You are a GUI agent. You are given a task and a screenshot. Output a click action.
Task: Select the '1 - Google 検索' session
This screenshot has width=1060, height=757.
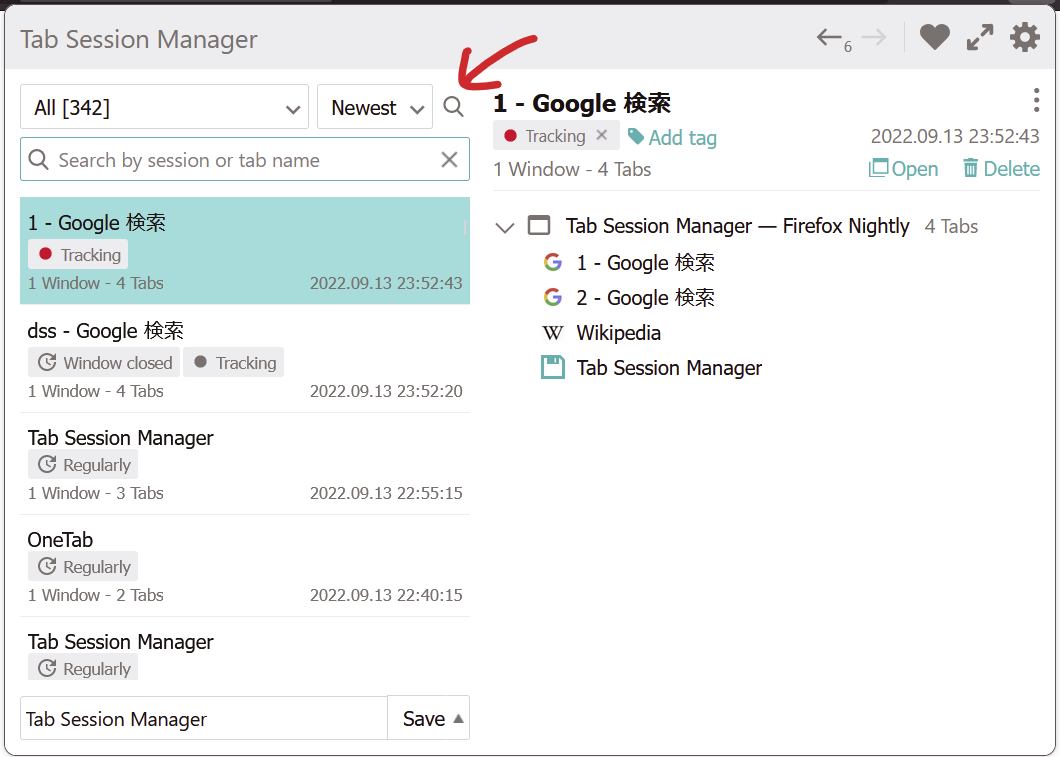245,251
